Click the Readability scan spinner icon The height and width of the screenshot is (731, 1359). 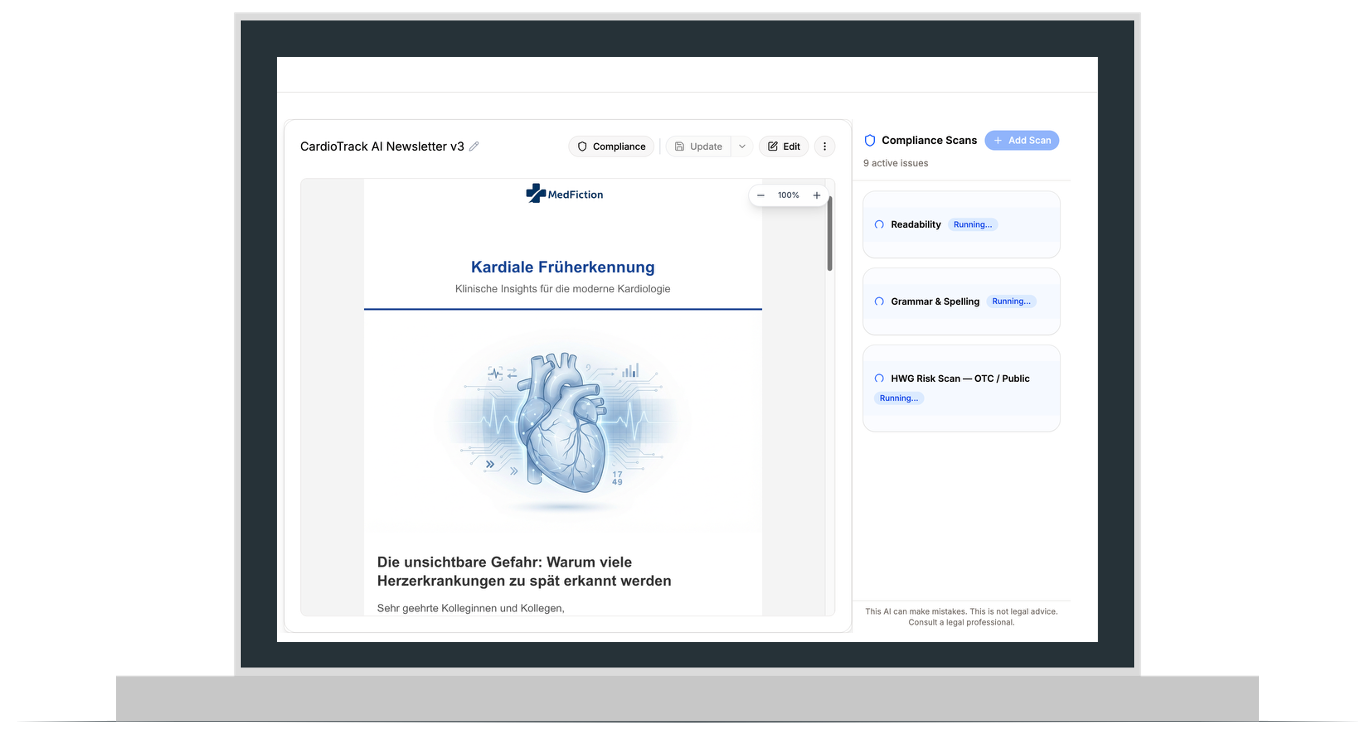[879, 225]
